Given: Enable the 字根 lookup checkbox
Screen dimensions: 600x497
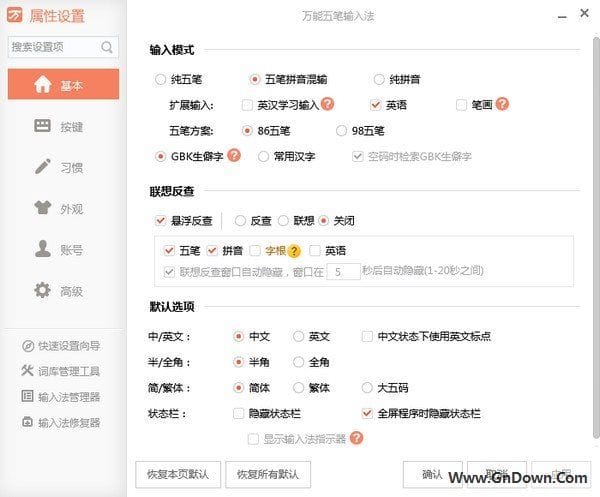Looking at the screenshot, I should pos(255,251).
